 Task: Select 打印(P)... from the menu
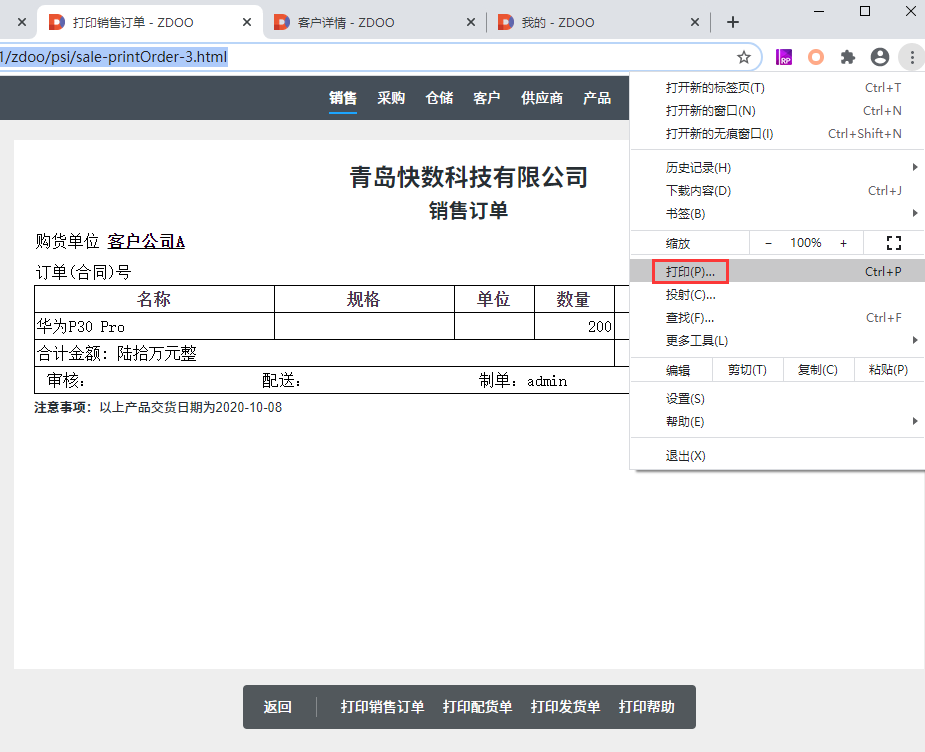[x=690, y=272]
